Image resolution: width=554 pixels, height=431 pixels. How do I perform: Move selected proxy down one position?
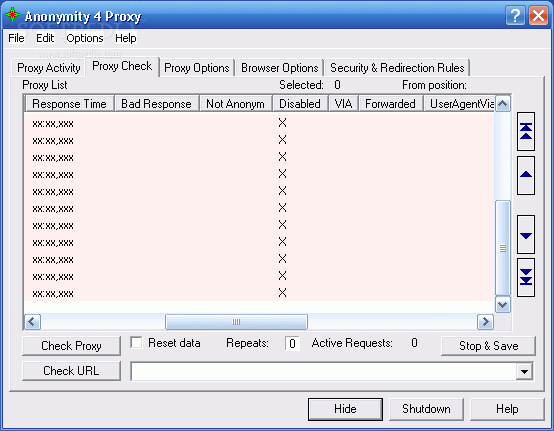526,235
